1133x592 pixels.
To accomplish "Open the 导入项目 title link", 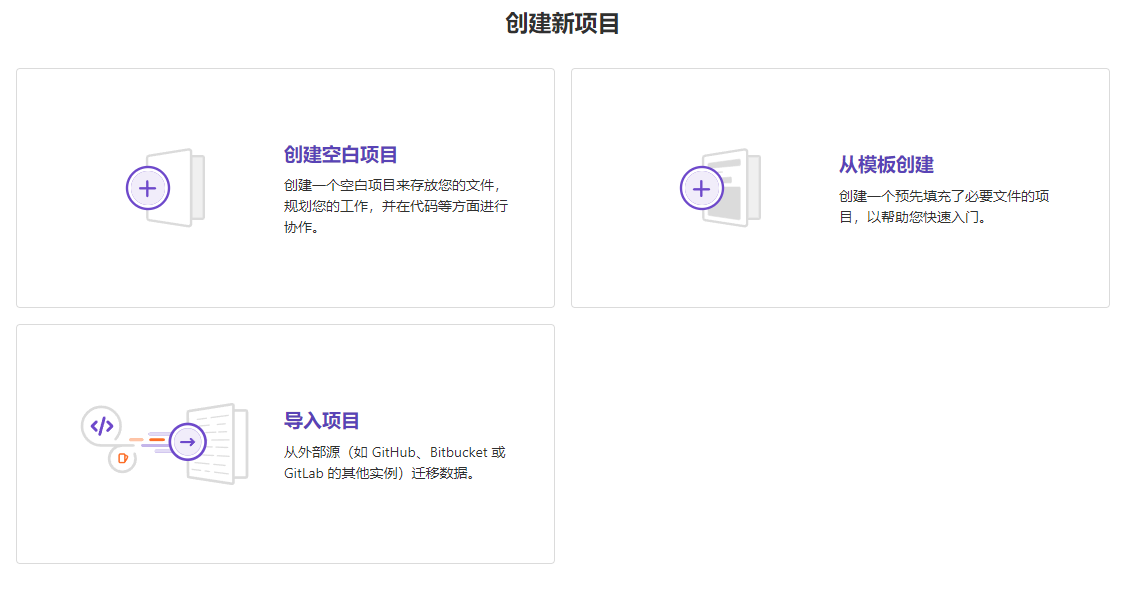I will tap(322, 421).
